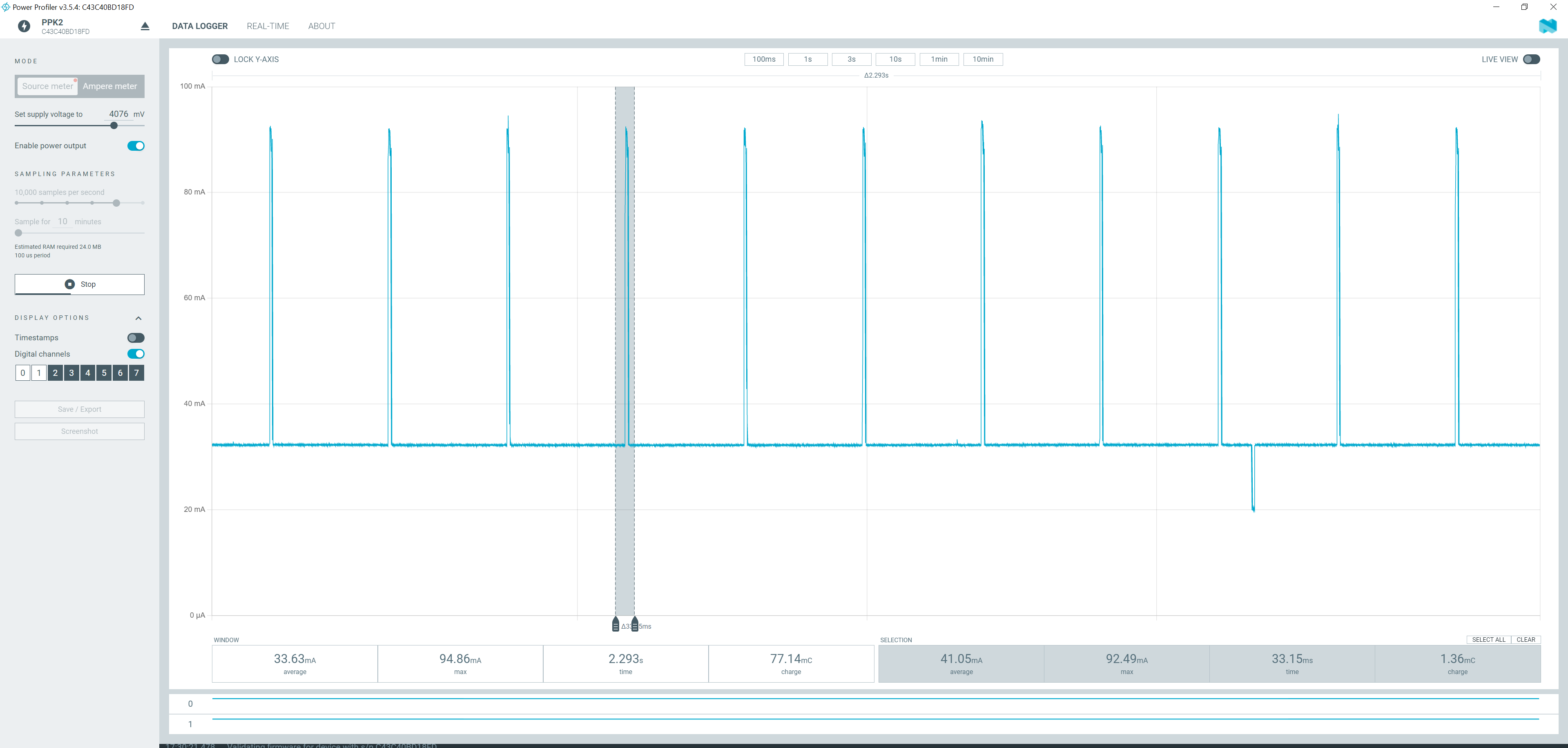The height and width of the screenshot is (748, 1568).
Task: Restore down the Power Profiler window
Action: (x=1525, y=7)
